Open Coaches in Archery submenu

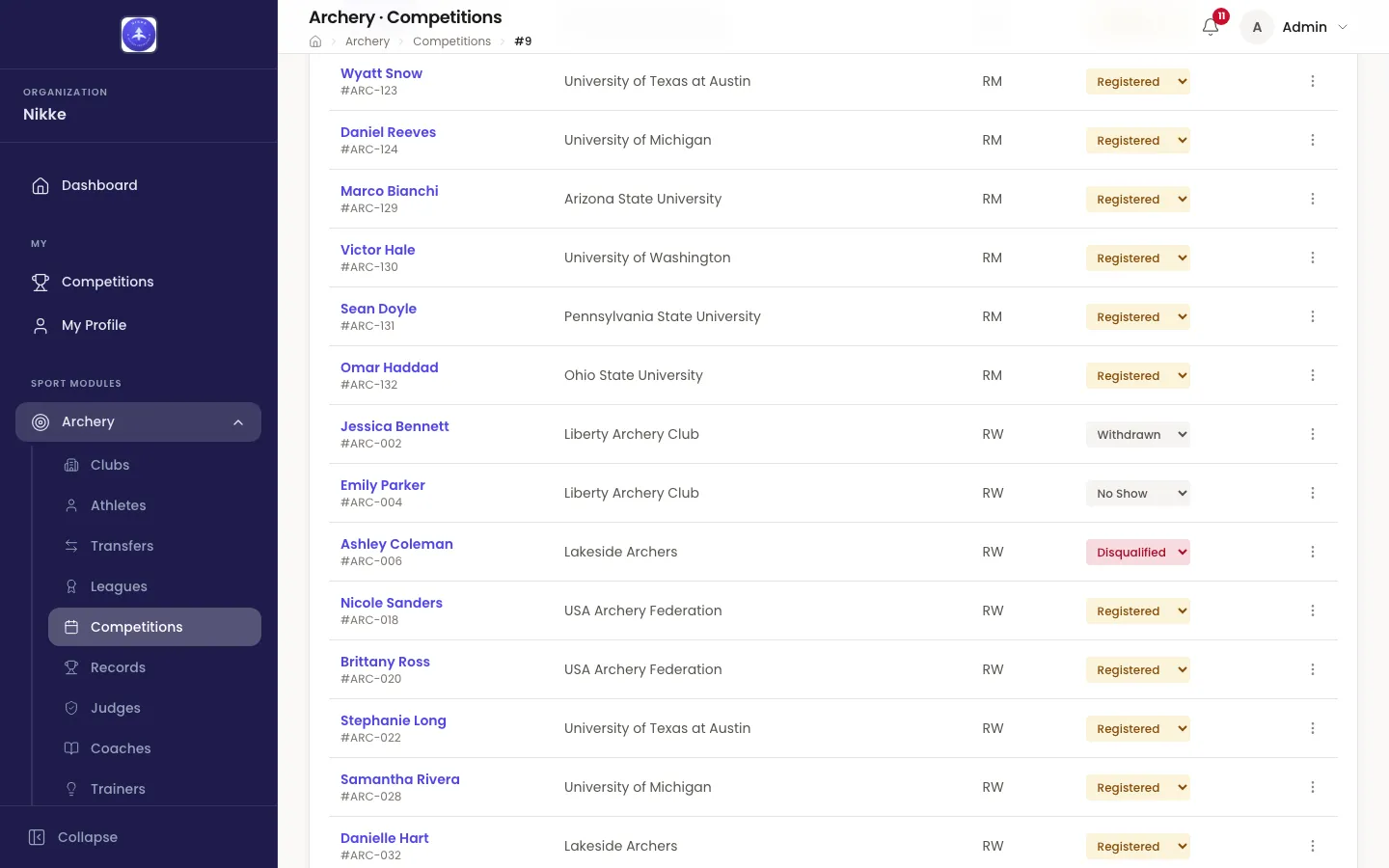(154, 748)
